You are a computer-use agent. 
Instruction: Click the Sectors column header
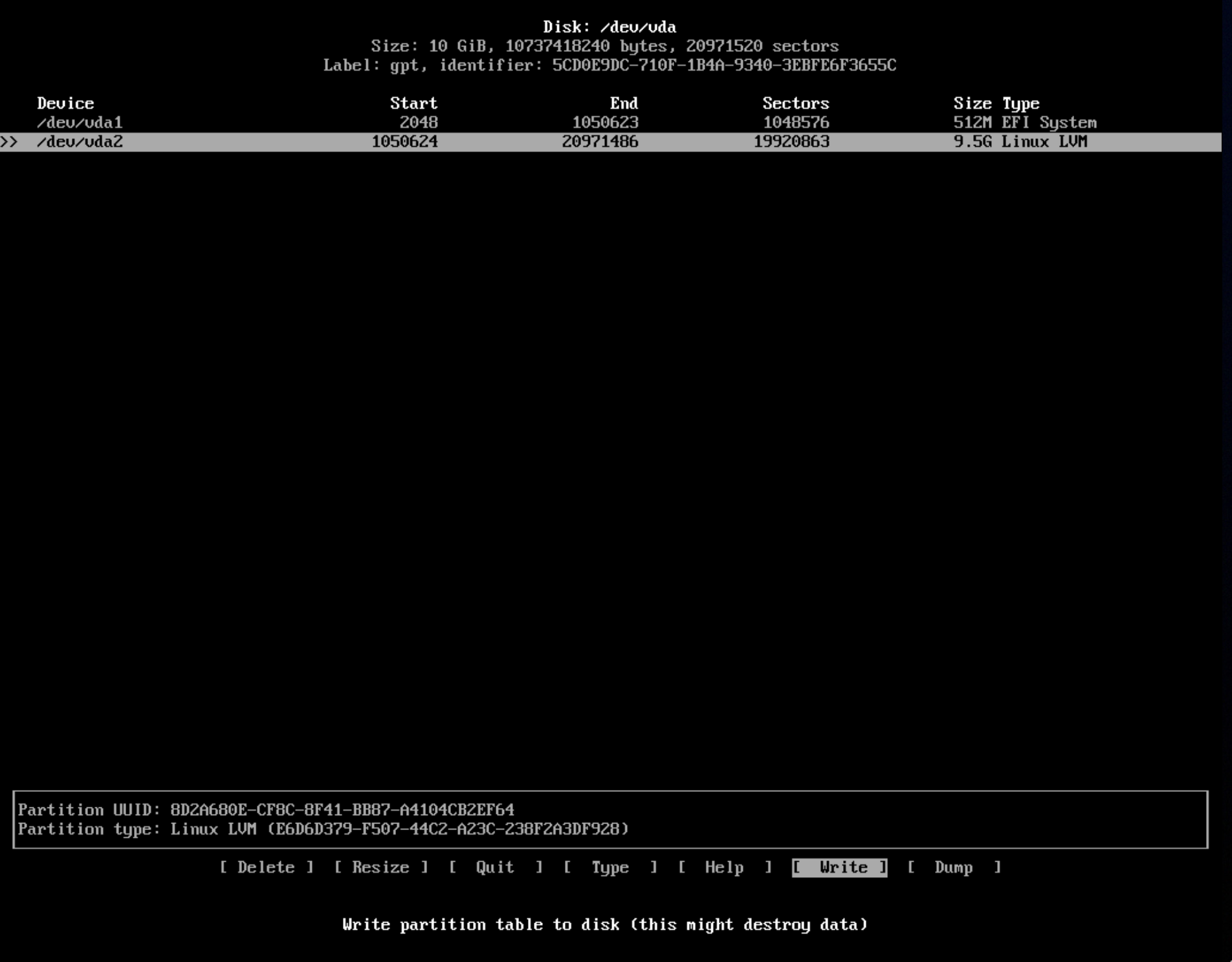[795, 104]
